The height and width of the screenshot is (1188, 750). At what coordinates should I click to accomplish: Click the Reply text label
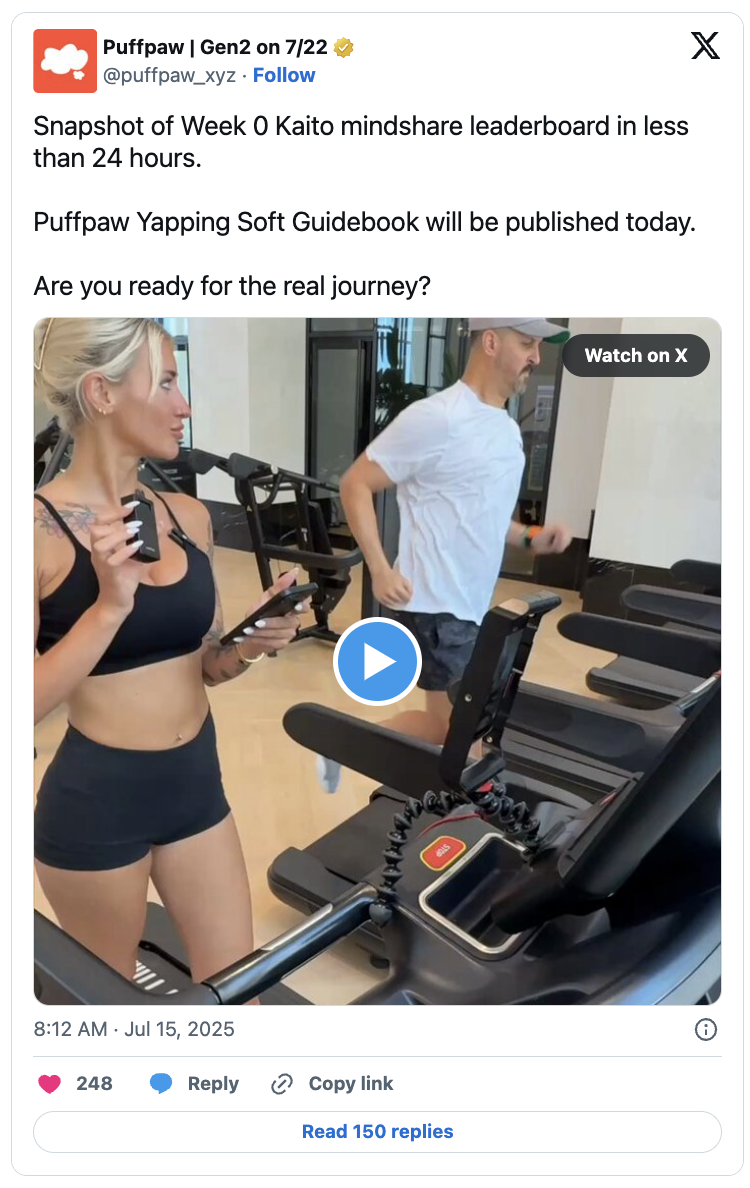(213, 1083)
